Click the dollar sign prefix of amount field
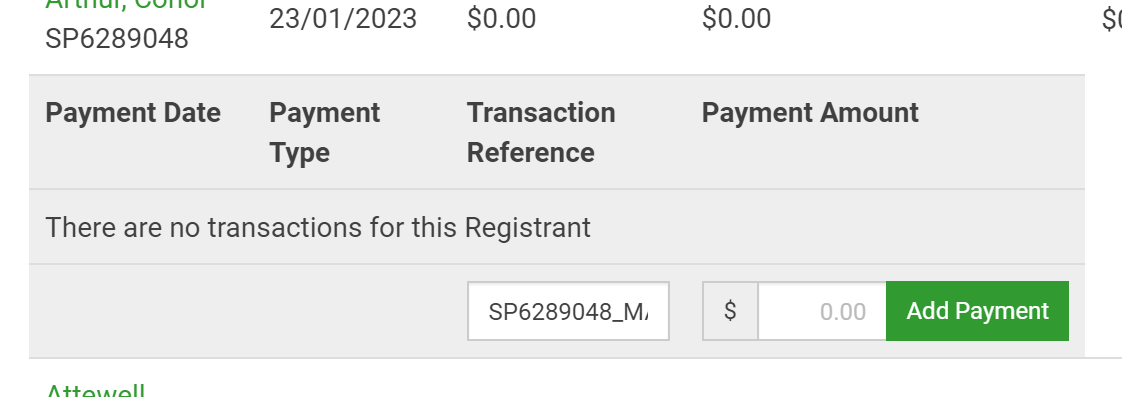1122x398 pixels. pos(730,311)
